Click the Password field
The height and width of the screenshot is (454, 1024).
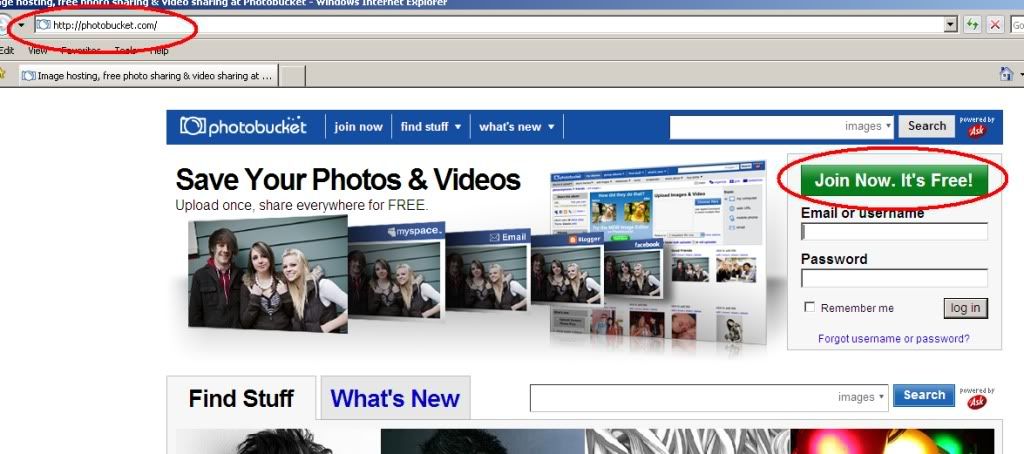click(894, 278)
